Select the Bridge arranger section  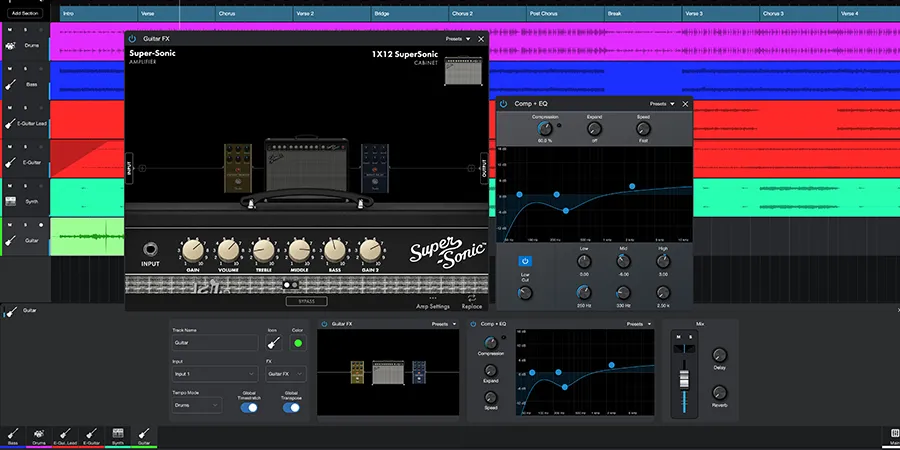tap(410, 14)
